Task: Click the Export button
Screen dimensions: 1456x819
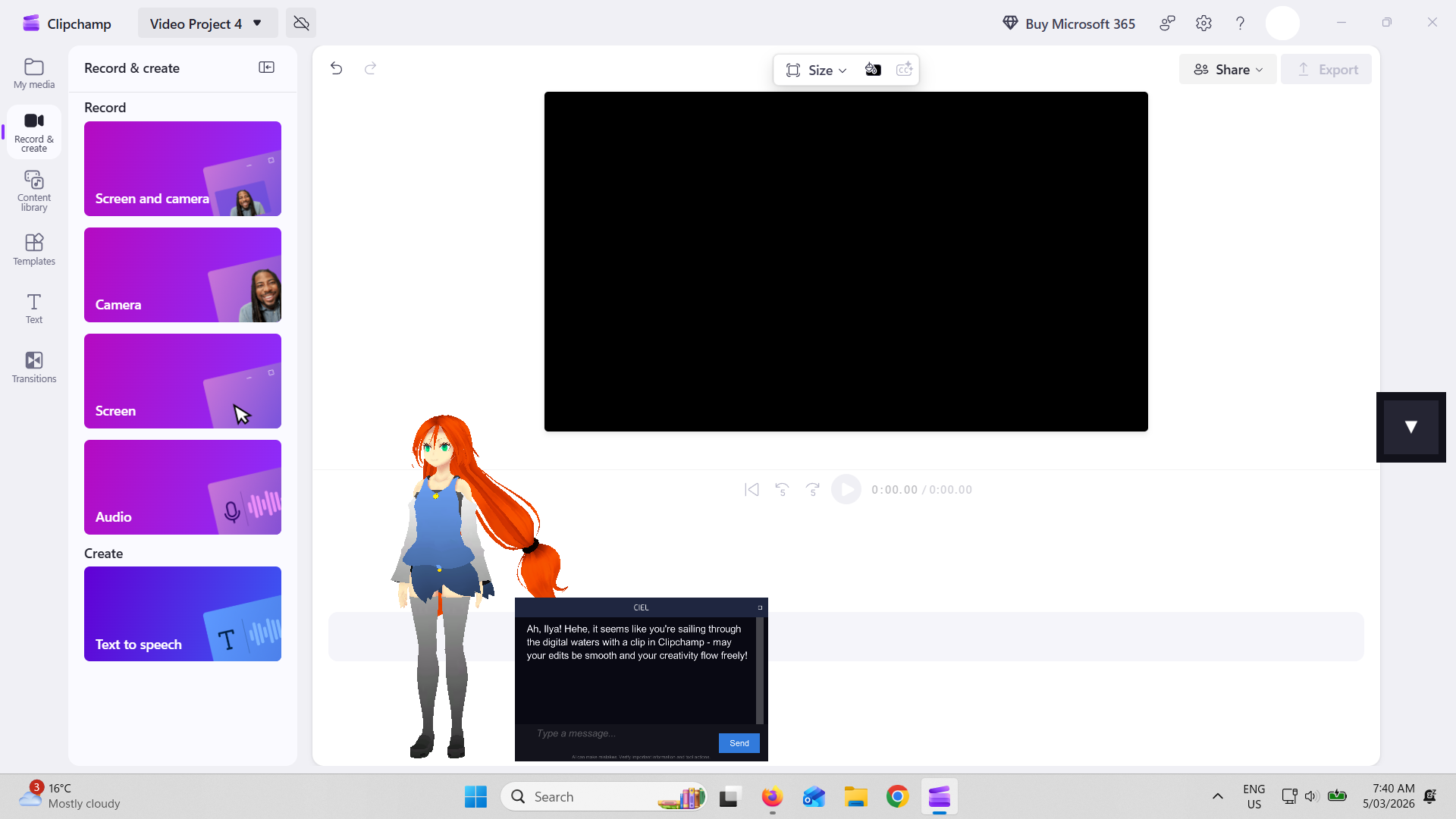Action: 1326,69
